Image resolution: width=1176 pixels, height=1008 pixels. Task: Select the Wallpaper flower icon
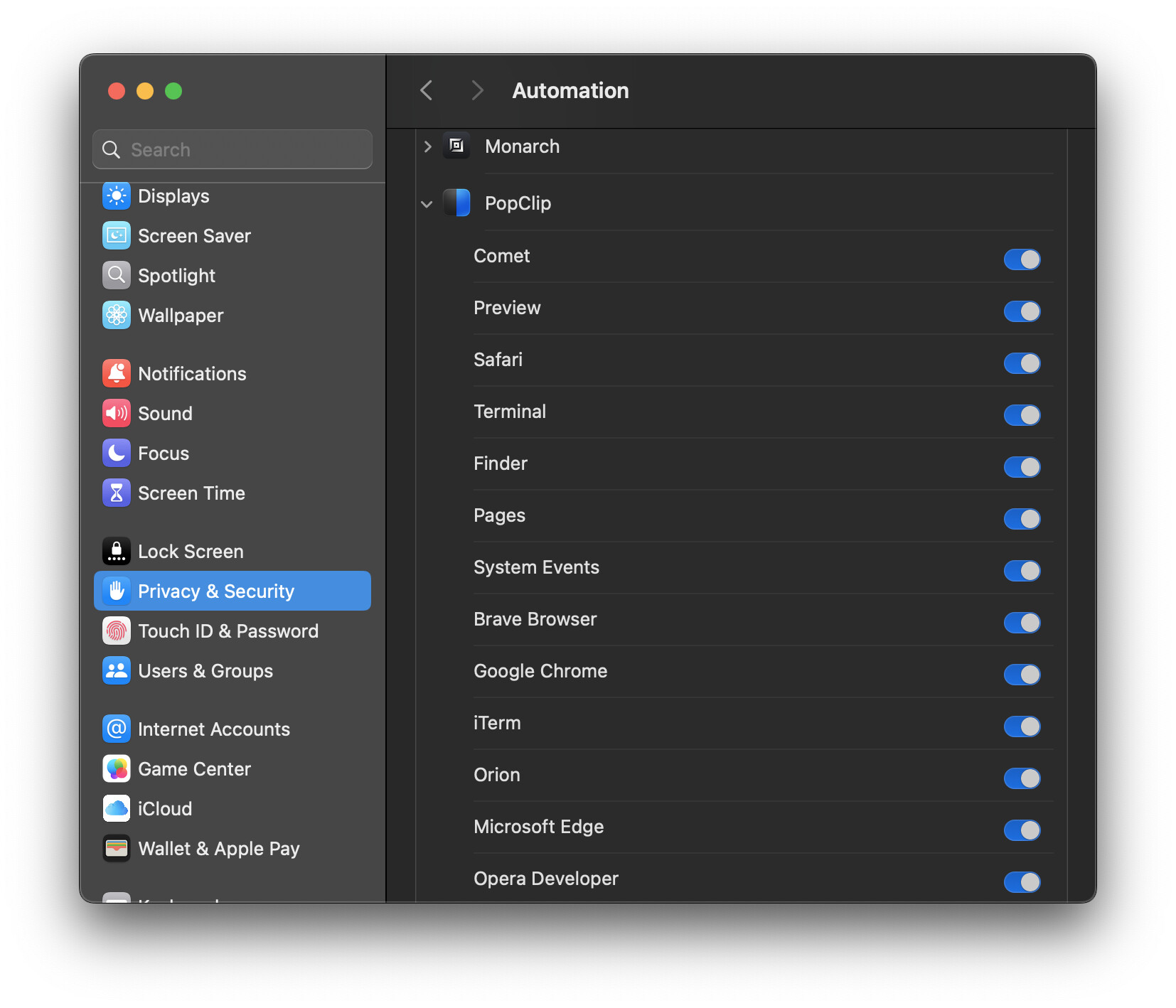[117, 316]
